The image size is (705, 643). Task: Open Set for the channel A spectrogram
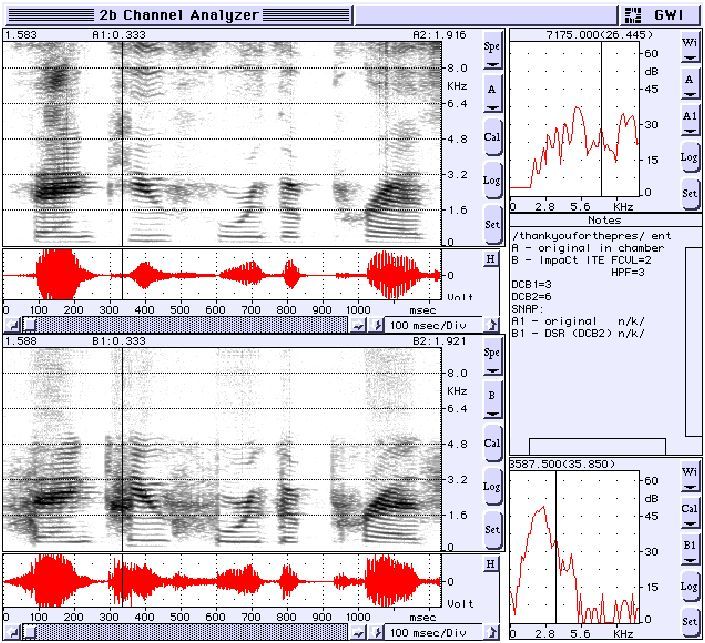click(492, 223)
